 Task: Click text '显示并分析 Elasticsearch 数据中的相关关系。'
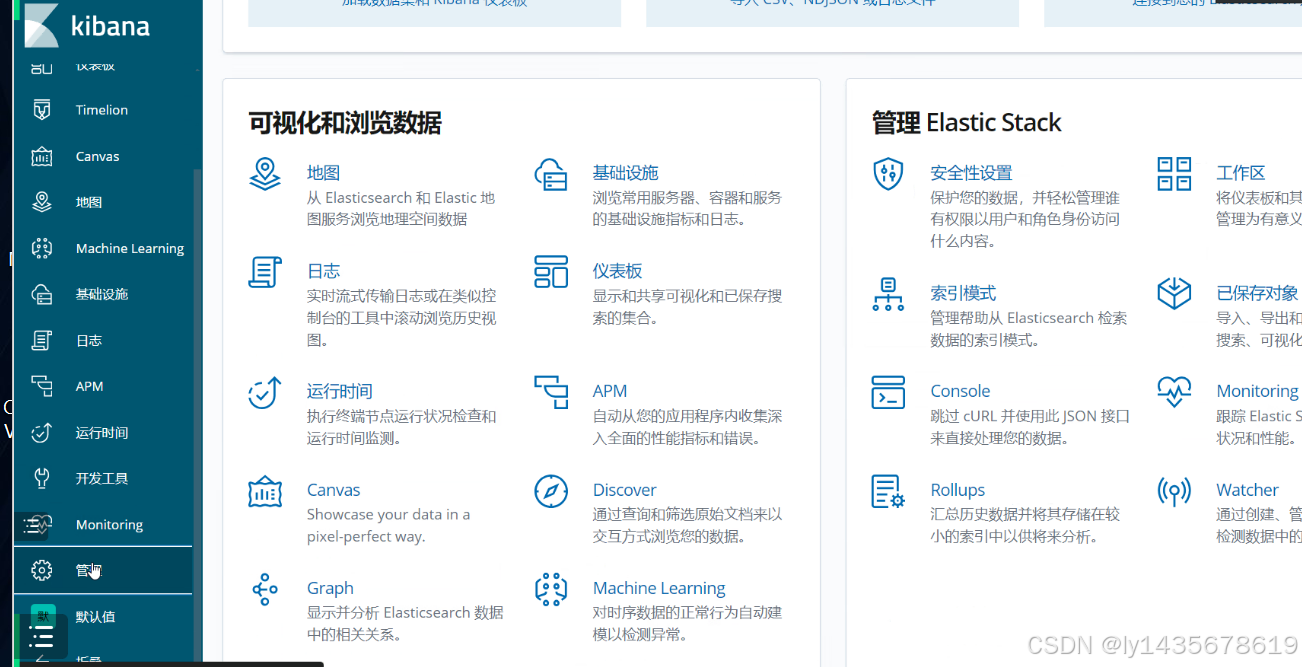click(405, 623)
